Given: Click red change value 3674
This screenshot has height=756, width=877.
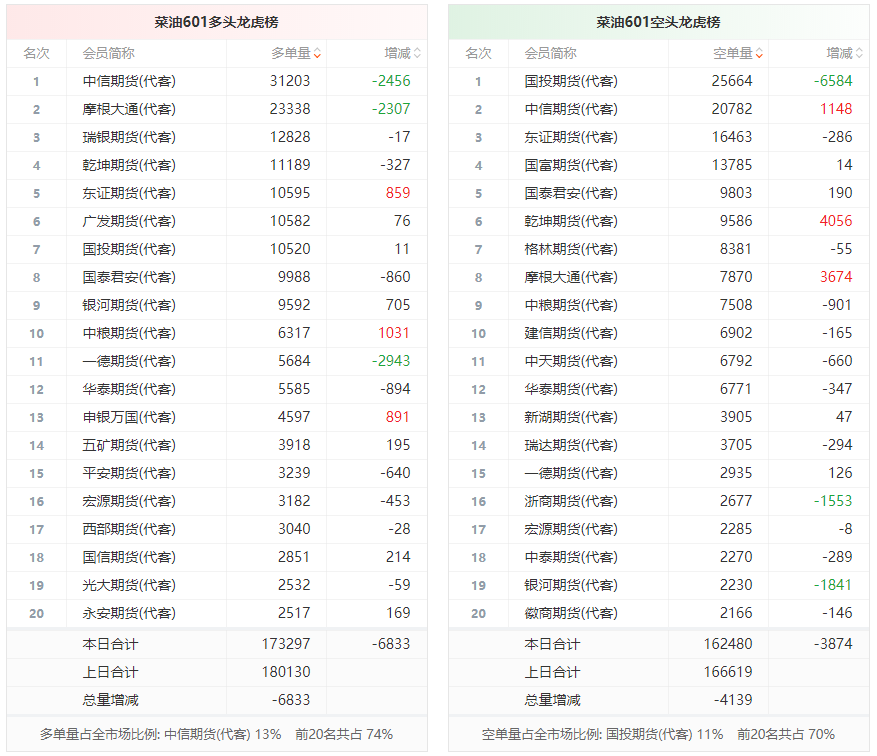Looking at the screenshot, I should pyautogui.click(x=836, y=277).
